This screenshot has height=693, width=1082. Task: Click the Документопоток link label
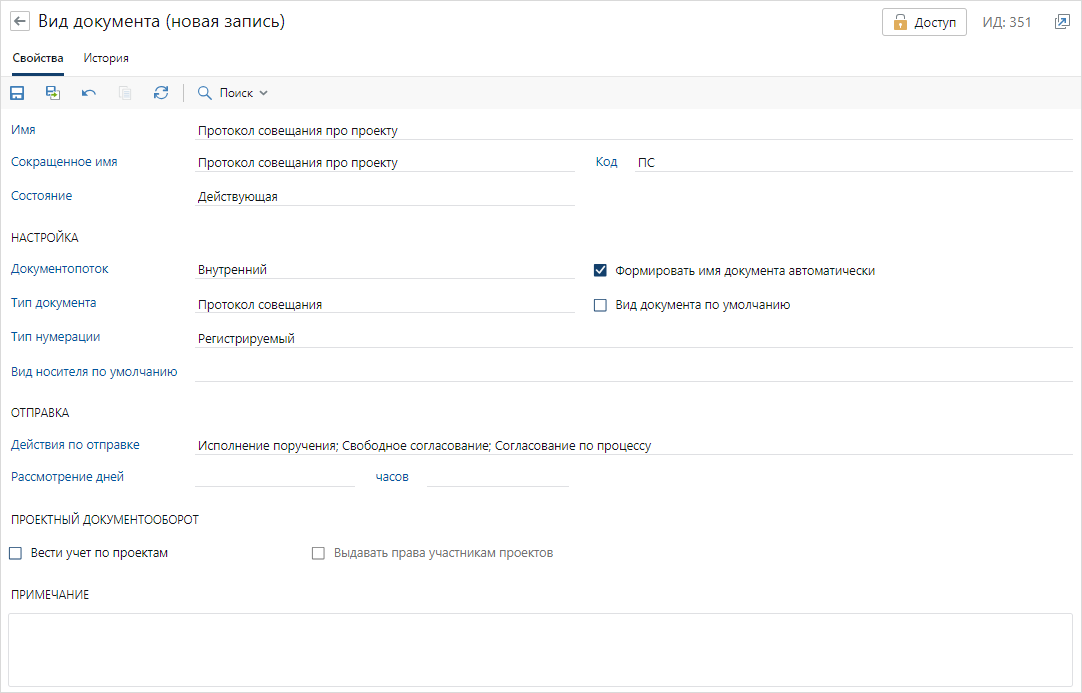60,269
